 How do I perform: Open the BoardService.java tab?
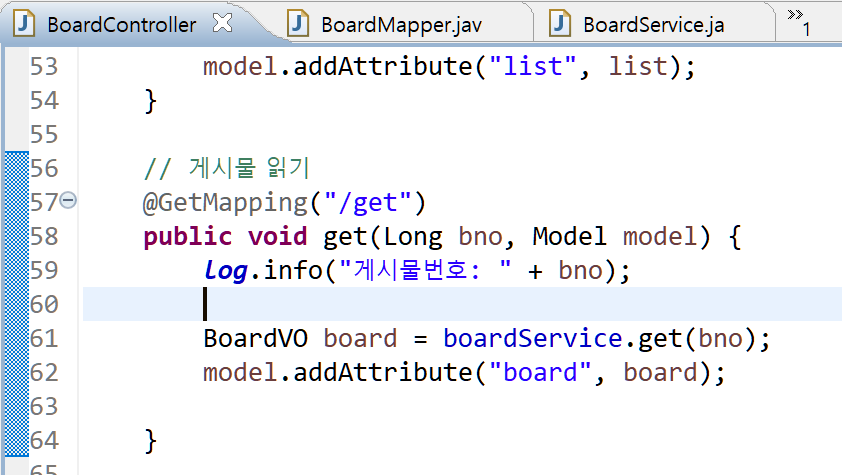[x=654, y=25]
